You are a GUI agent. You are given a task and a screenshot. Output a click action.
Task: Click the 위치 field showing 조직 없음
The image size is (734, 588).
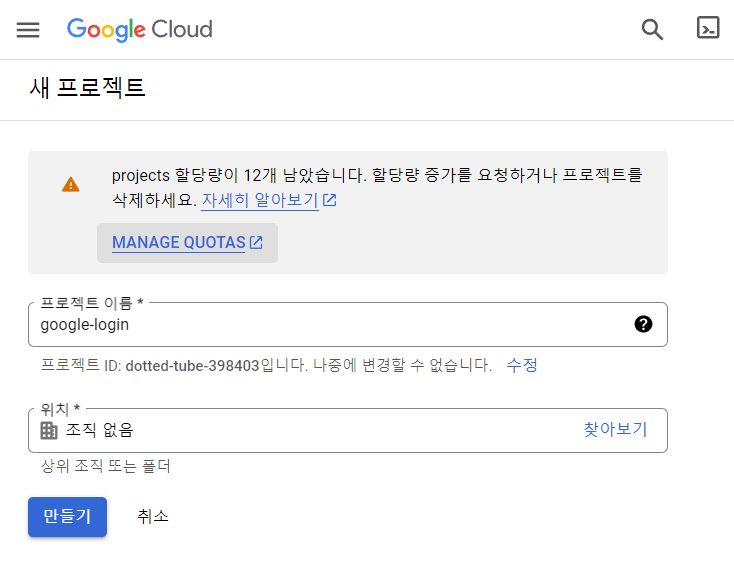tap(300, 430)
